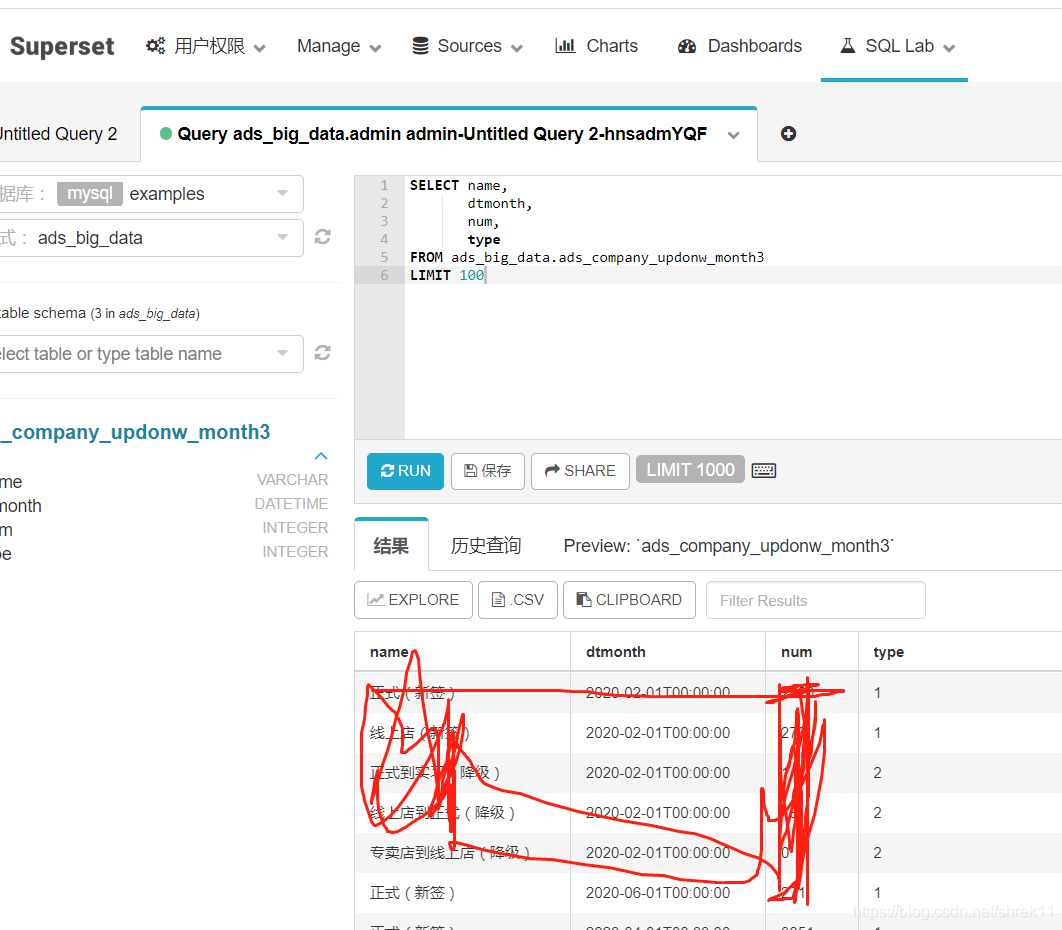The image size is (1062, 930).
Task: Click the bar chart icon beside Charts
Action: [x=565, y=45]
